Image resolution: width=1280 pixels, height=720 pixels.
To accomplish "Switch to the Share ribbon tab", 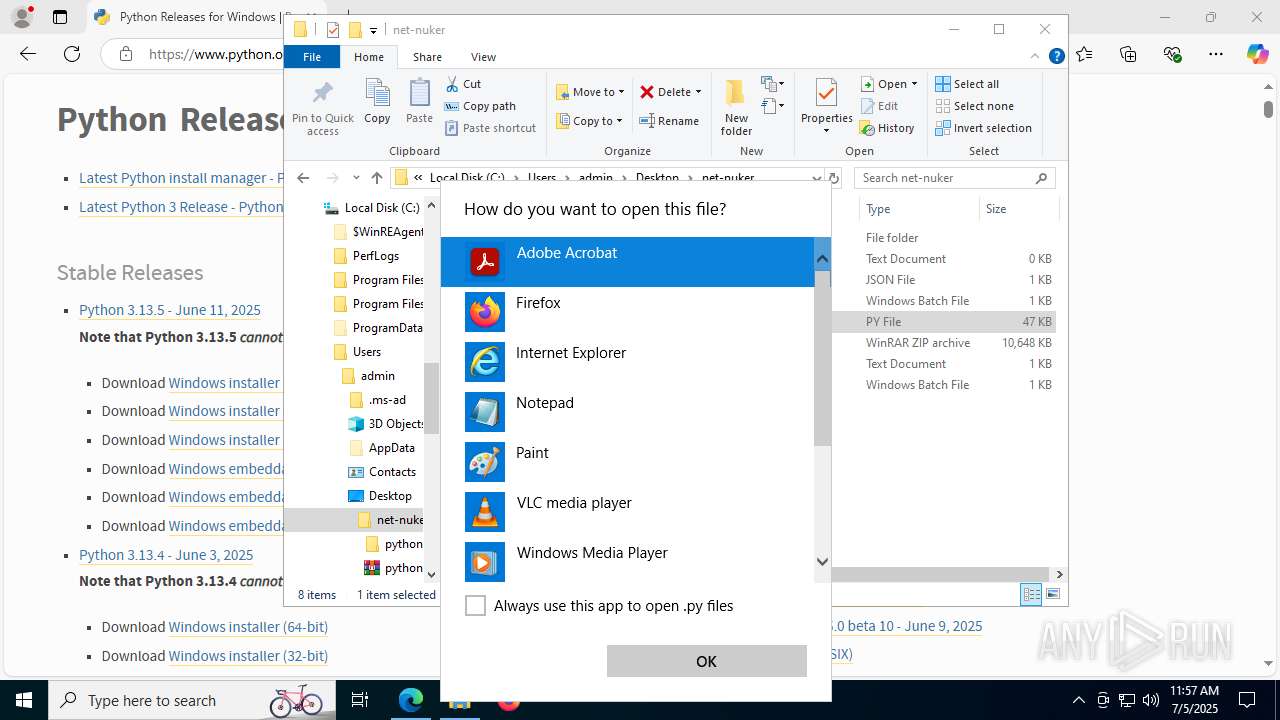I will (x=427, y=57).
